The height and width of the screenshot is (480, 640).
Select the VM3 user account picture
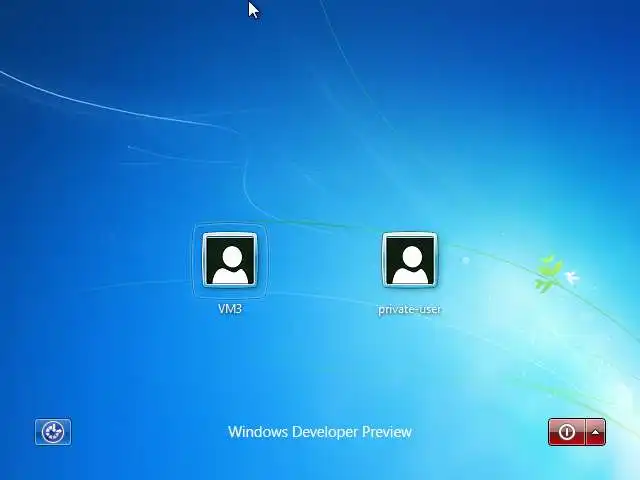tap(230, 260)
